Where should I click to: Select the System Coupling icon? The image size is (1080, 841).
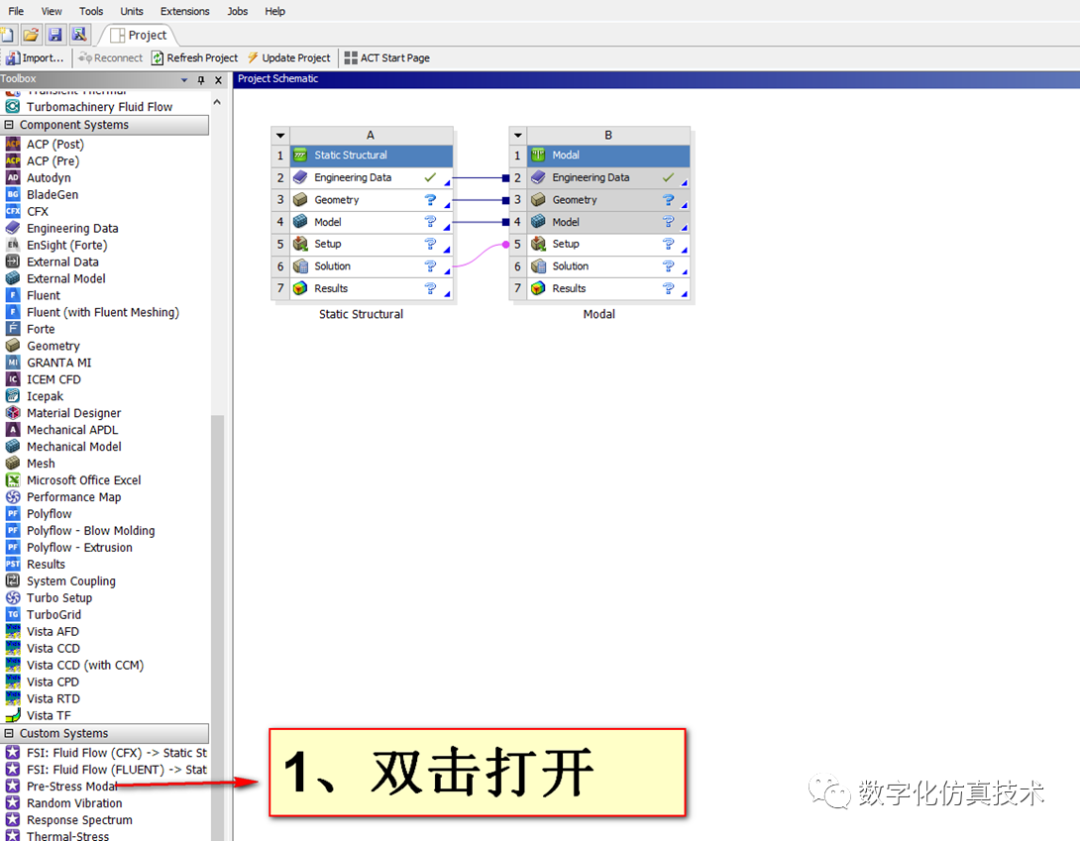pos(12,581)
